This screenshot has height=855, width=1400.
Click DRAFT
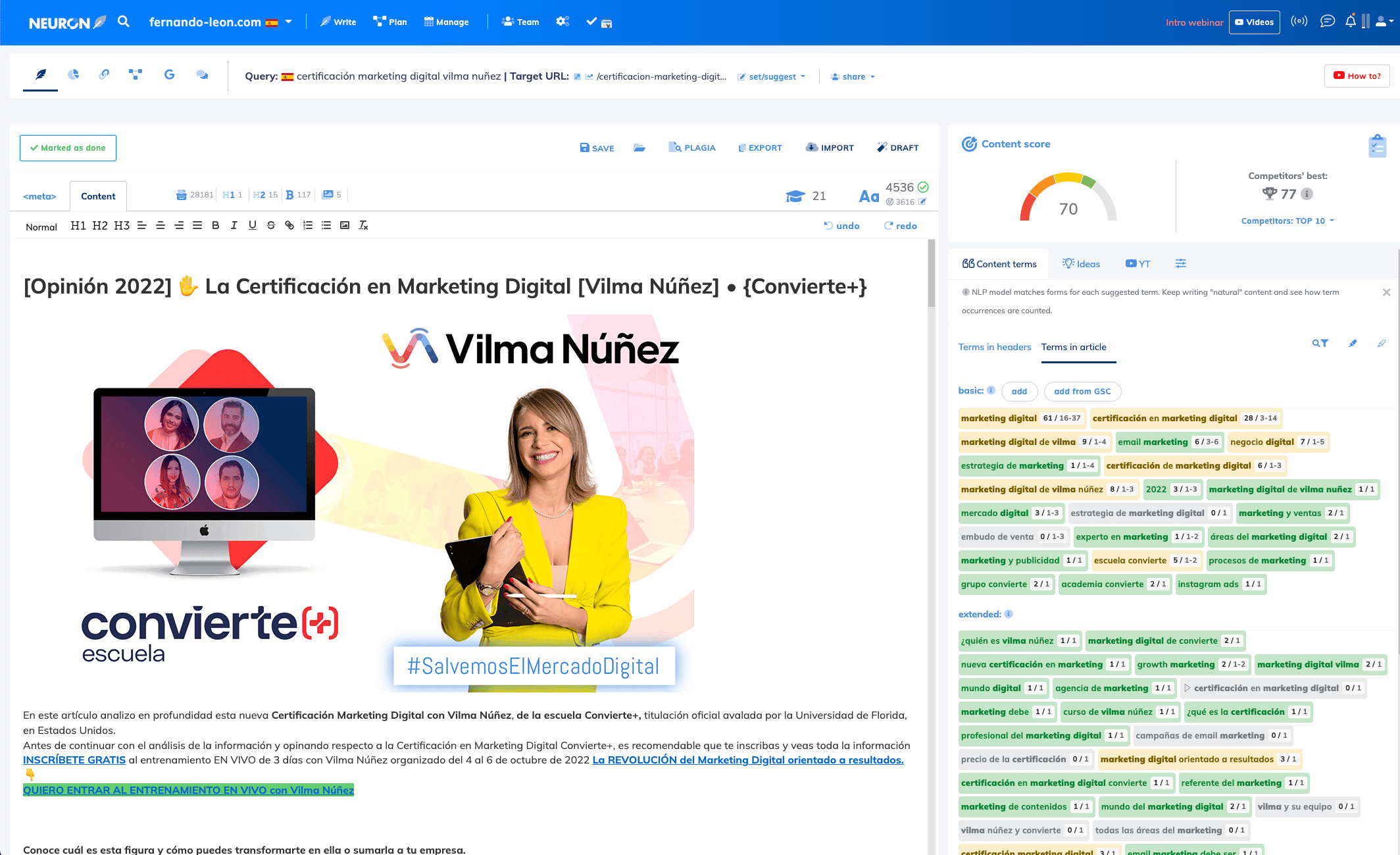[898, 148]
